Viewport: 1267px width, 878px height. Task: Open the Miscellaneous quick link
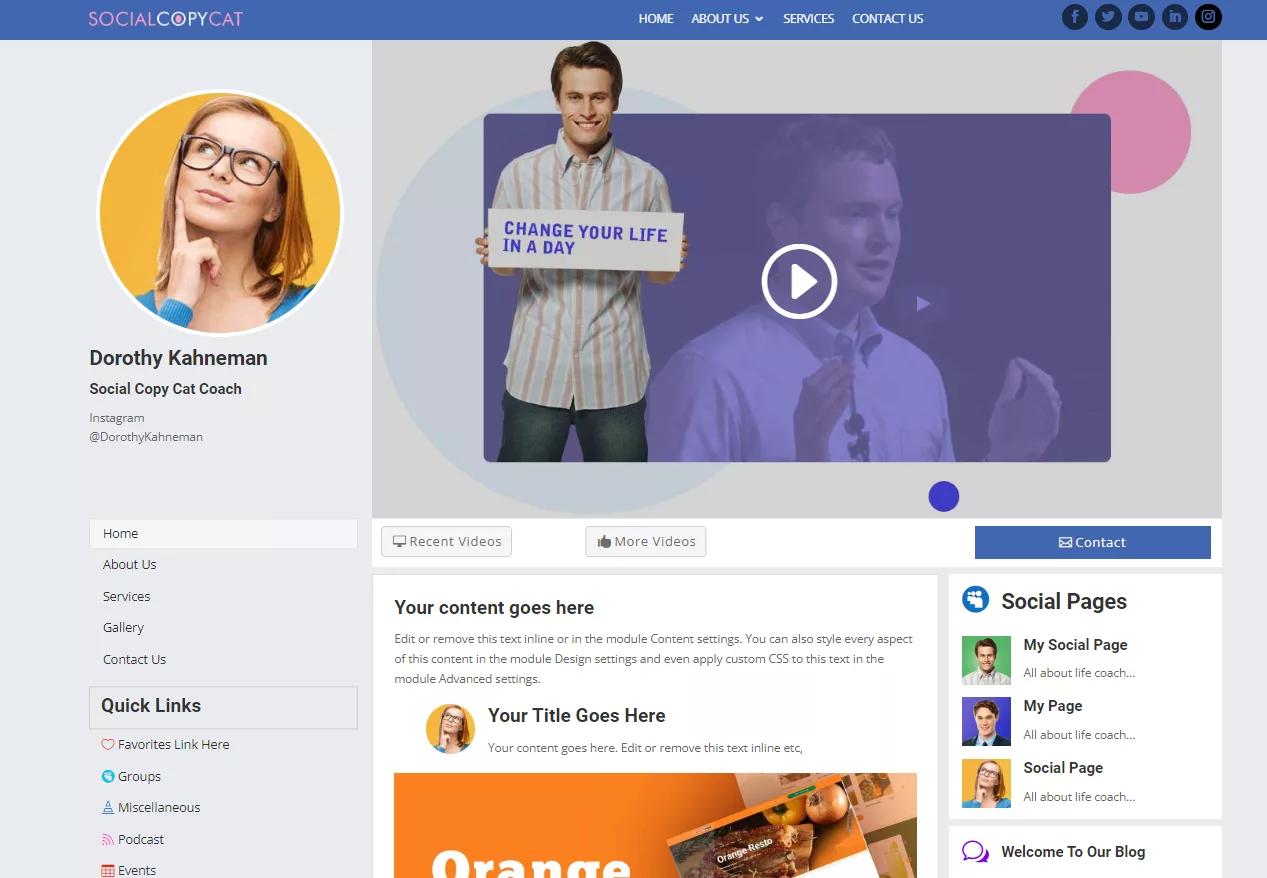click(x=159, y=807)
